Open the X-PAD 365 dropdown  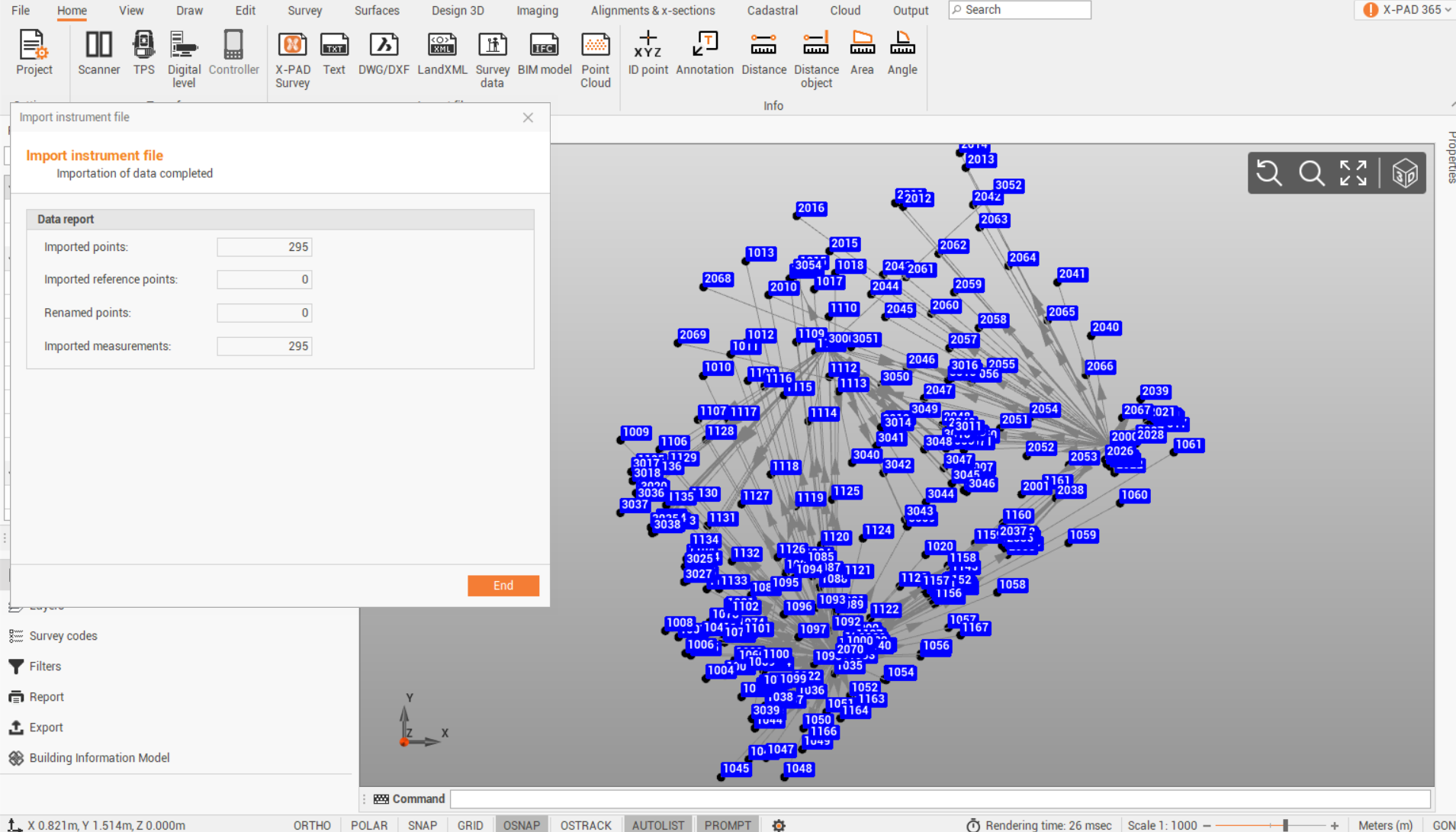pos(1406,10)
